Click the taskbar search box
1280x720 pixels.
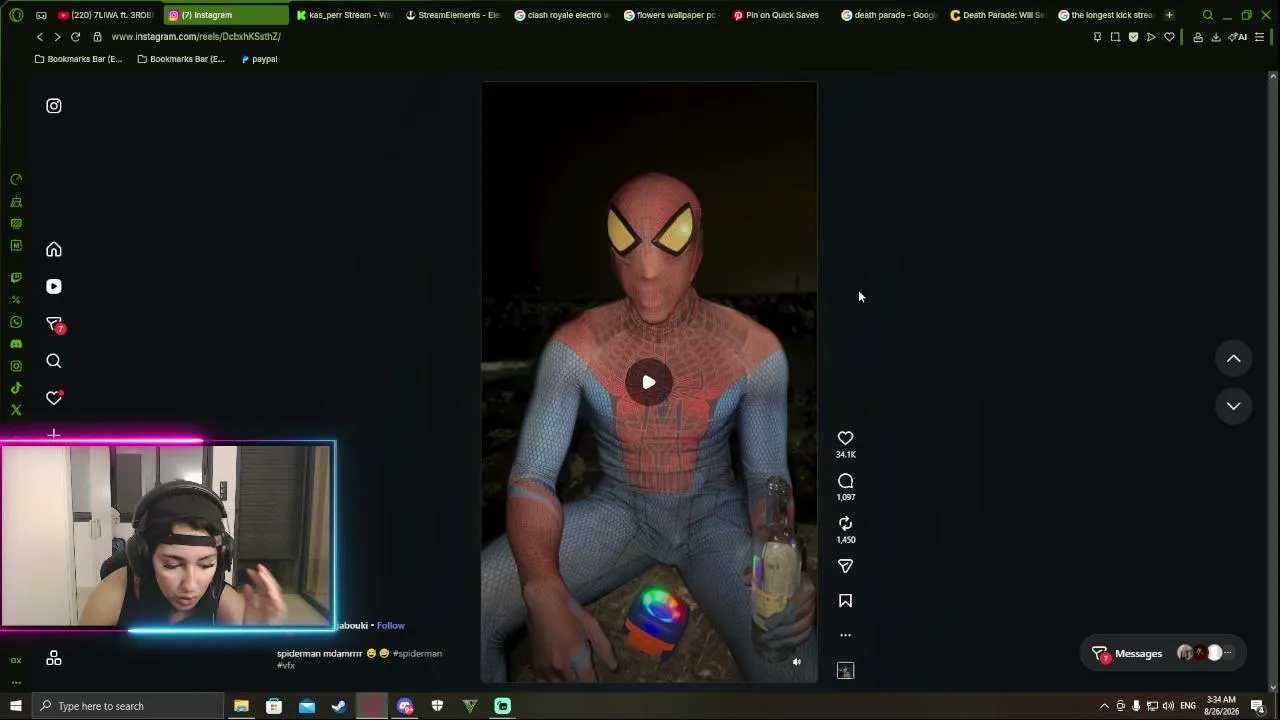[x=127, y=706]
